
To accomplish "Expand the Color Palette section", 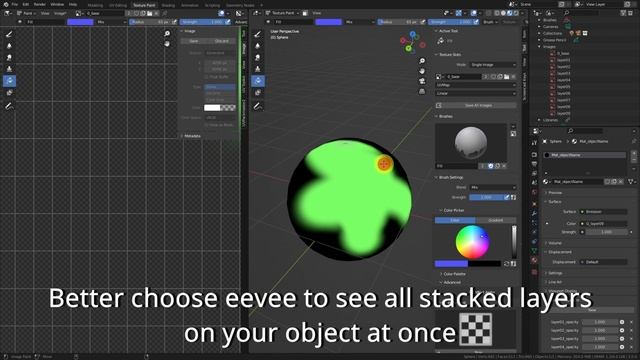I will click(x=453, y=274).
